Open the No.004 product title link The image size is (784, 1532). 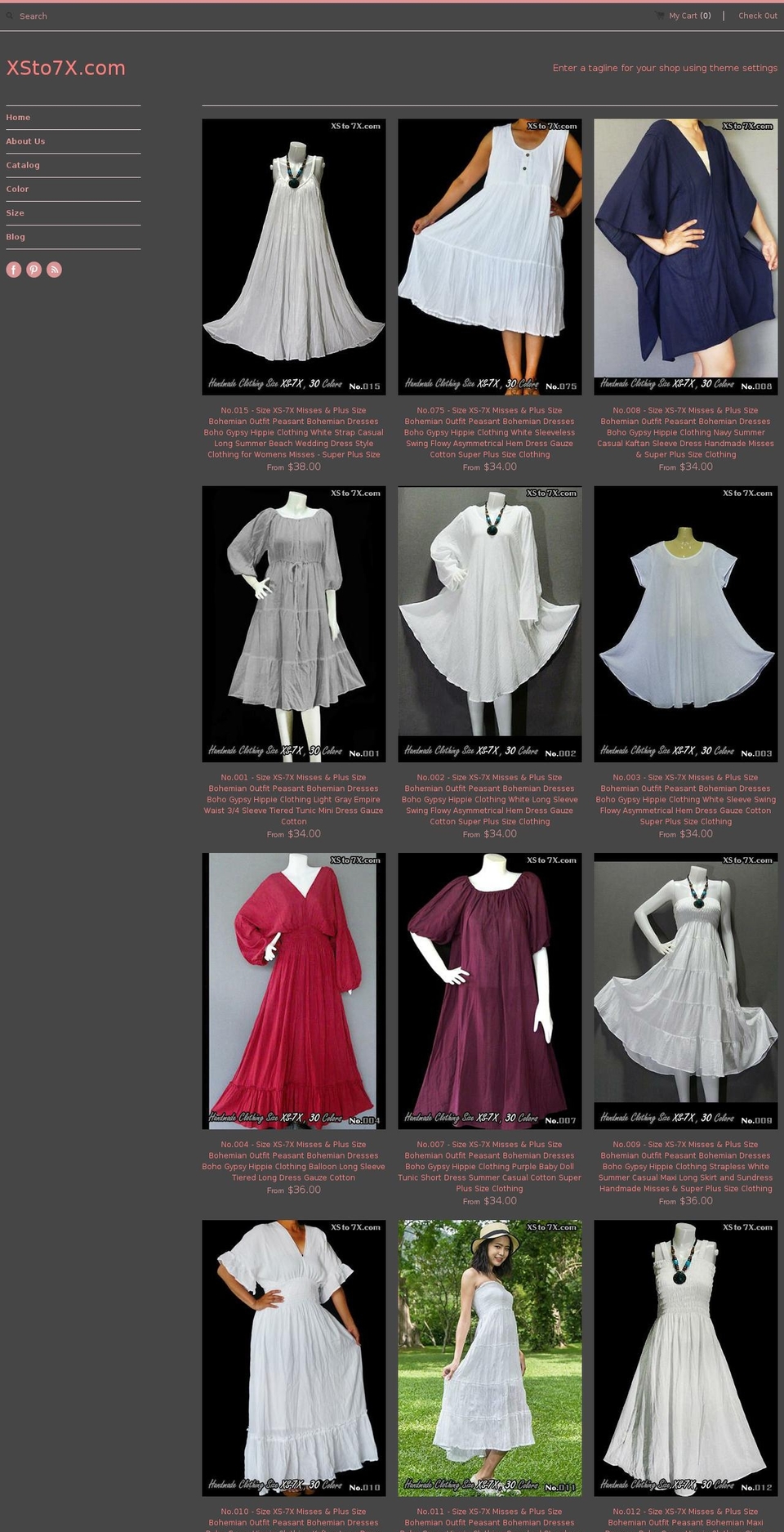tap(294, 1161)
